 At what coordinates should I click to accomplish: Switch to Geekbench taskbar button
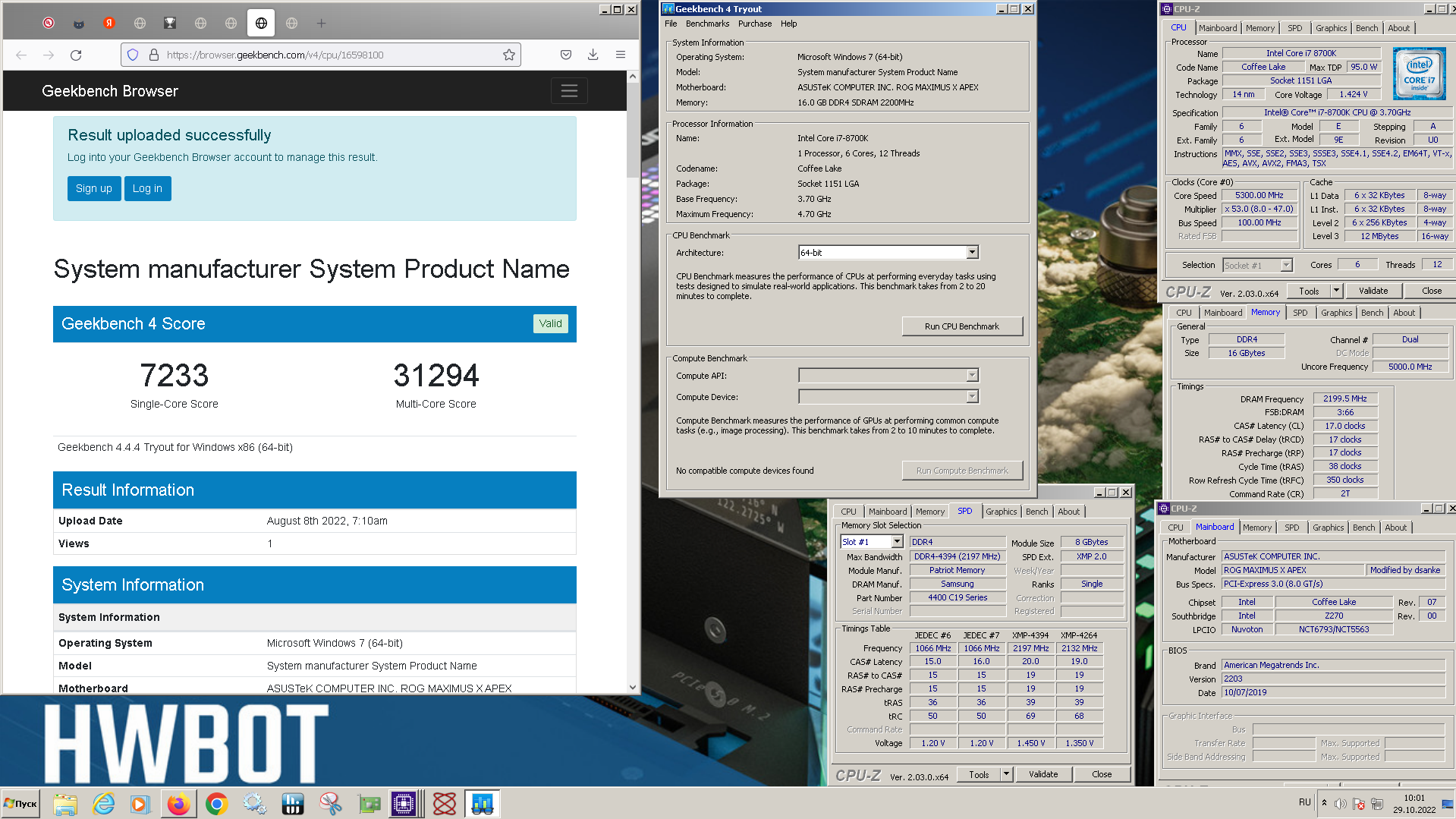point(483,804)
